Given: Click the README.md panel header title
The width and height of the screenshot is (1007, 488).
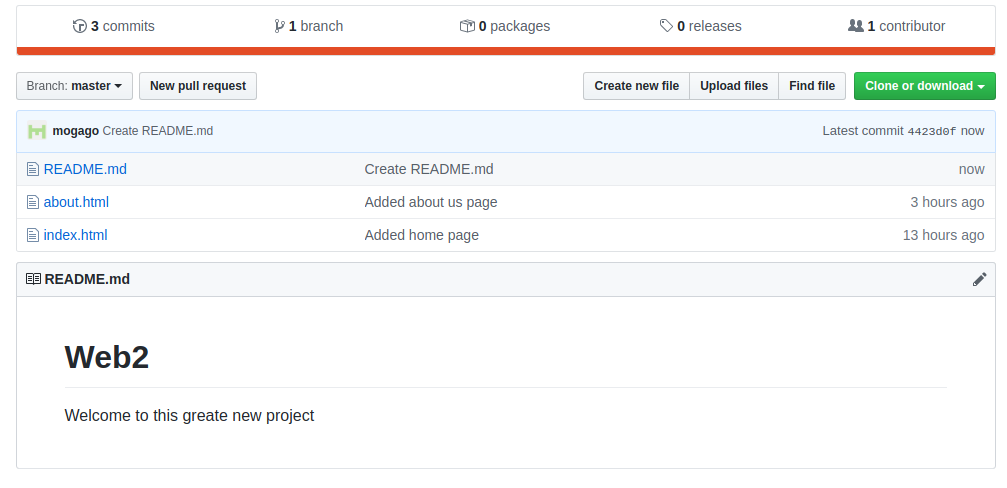Looking at the screenshot, I should [87, 279].
